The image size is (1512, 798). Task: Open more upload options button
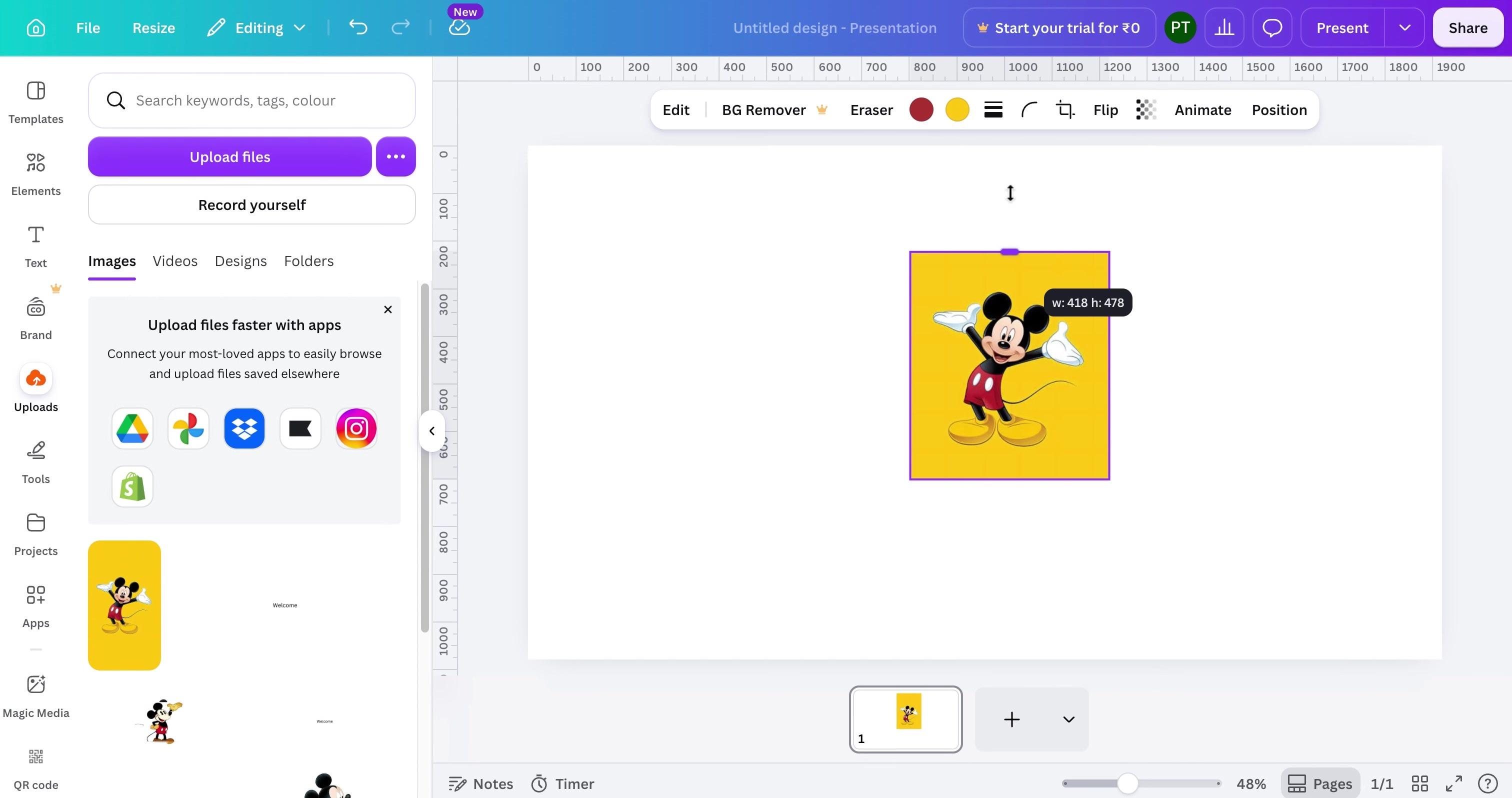pos(395,156)
